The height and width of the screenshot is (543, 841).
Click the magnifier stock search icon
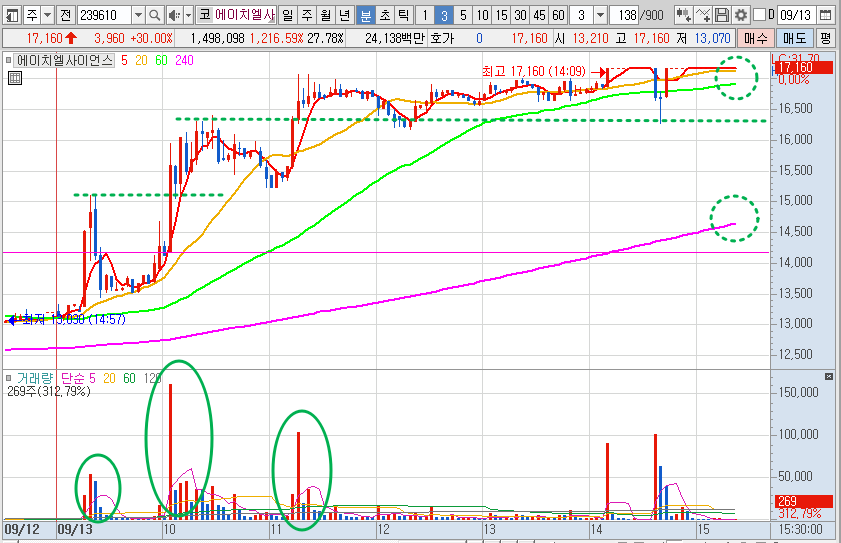click(154, 15)
